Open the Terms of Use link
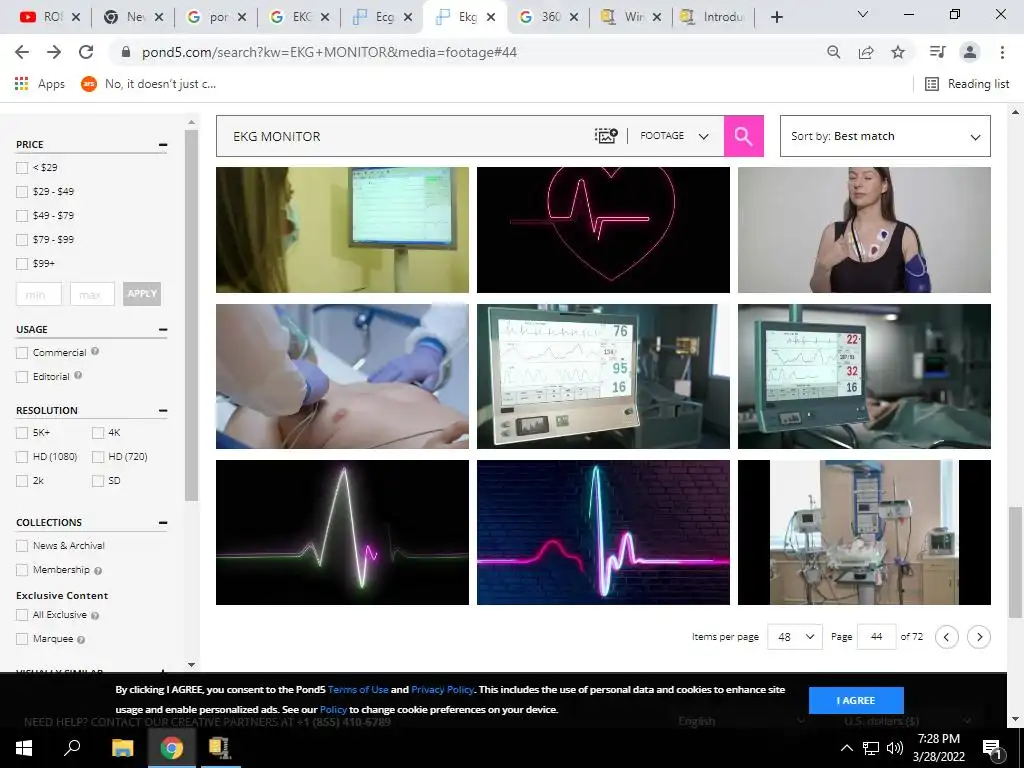1024x768 pixels. point(358,690)
